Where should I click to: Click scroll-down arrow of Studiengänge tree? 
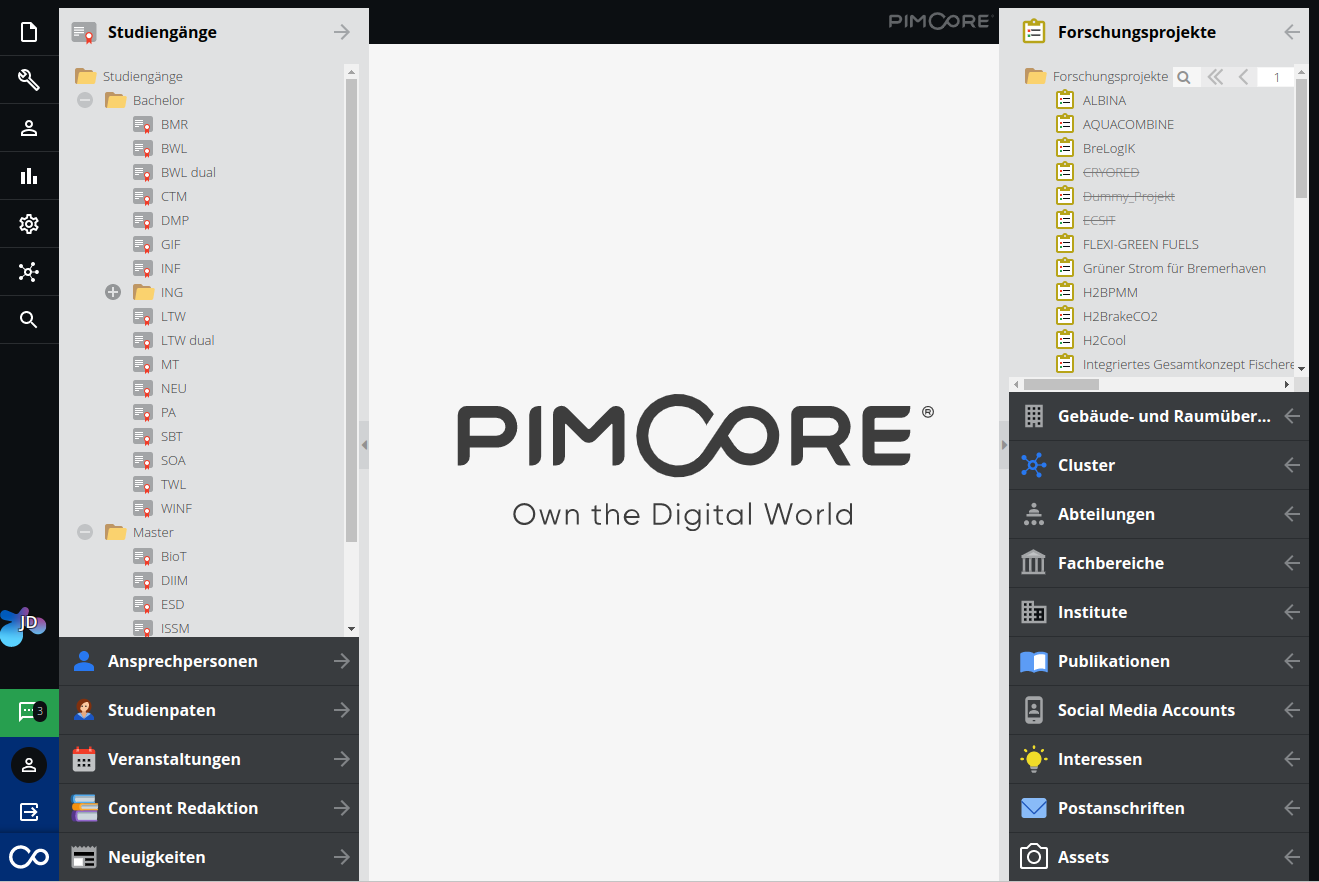351,629
